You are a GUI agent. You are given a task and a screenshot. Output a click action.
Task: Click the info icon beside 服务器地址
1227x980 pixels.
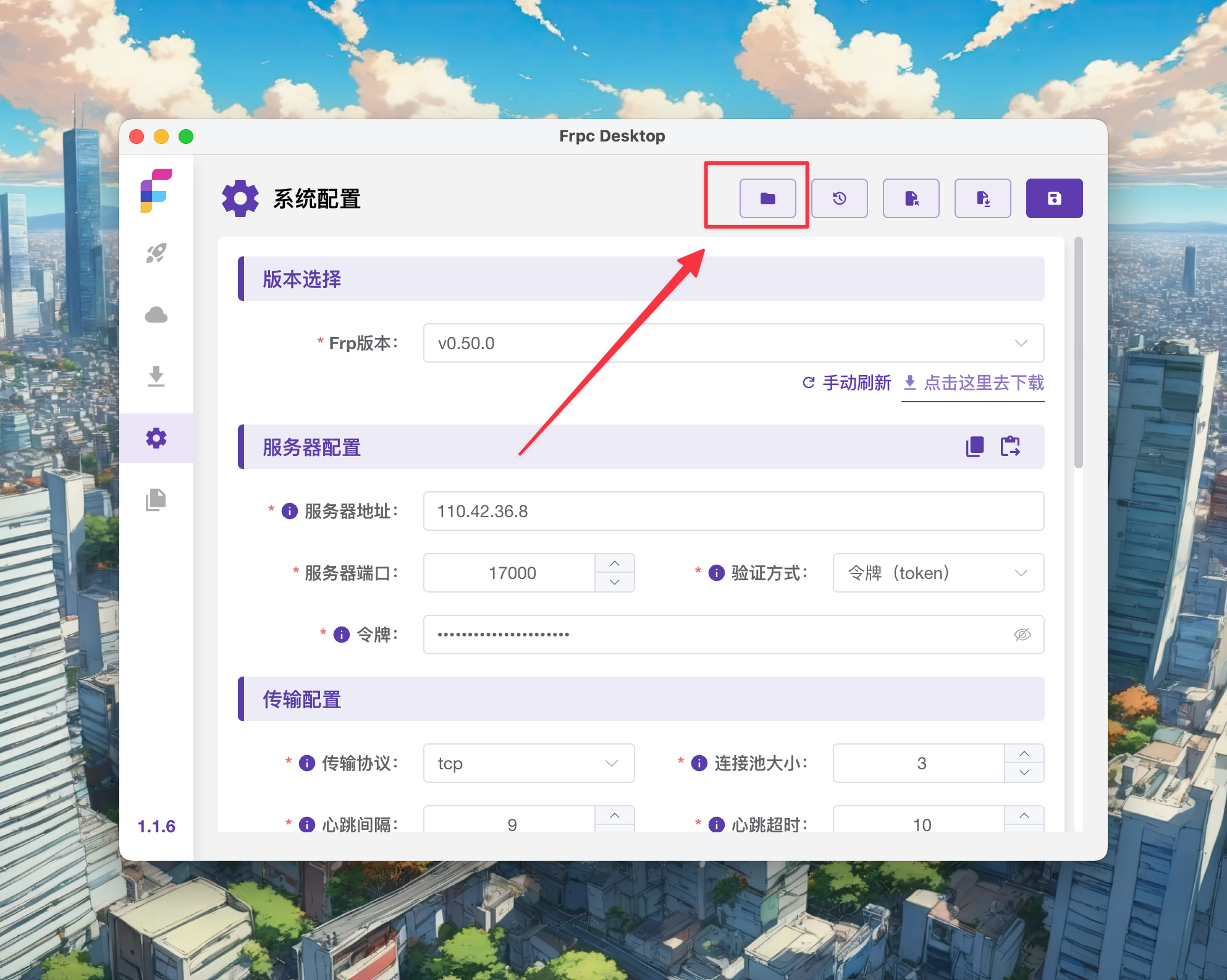288,511
